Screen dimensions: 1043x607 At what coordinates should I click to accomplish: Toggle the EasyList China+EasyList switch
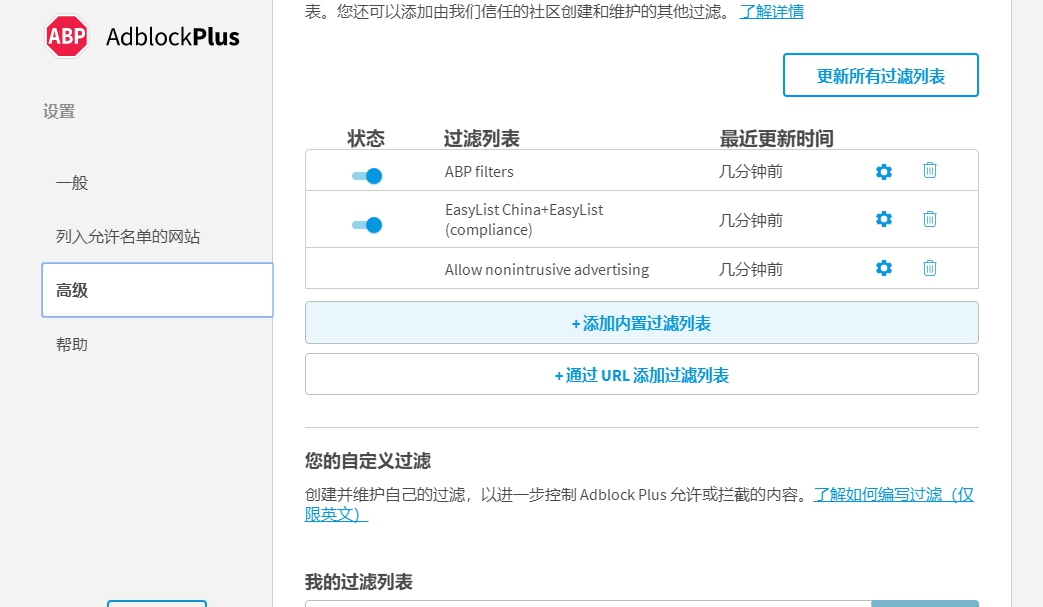coord(367,225)
